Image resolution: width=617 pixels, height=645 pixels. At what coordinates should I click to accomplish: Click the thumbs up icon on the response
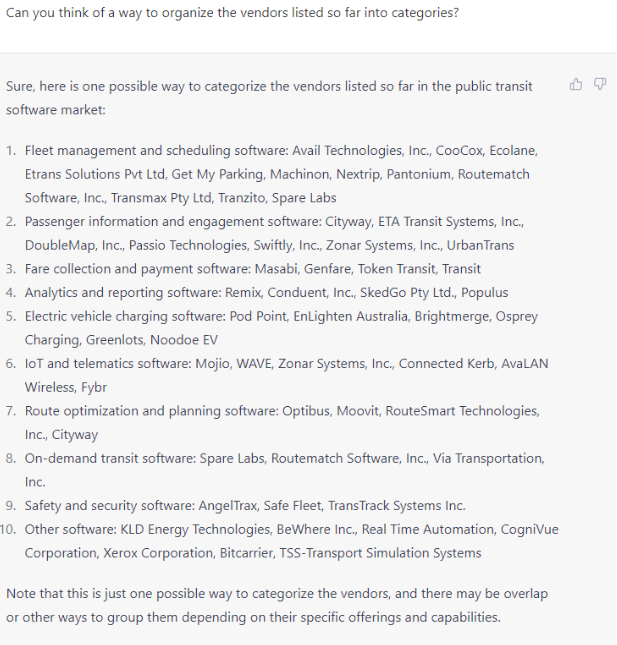point(576,85)
